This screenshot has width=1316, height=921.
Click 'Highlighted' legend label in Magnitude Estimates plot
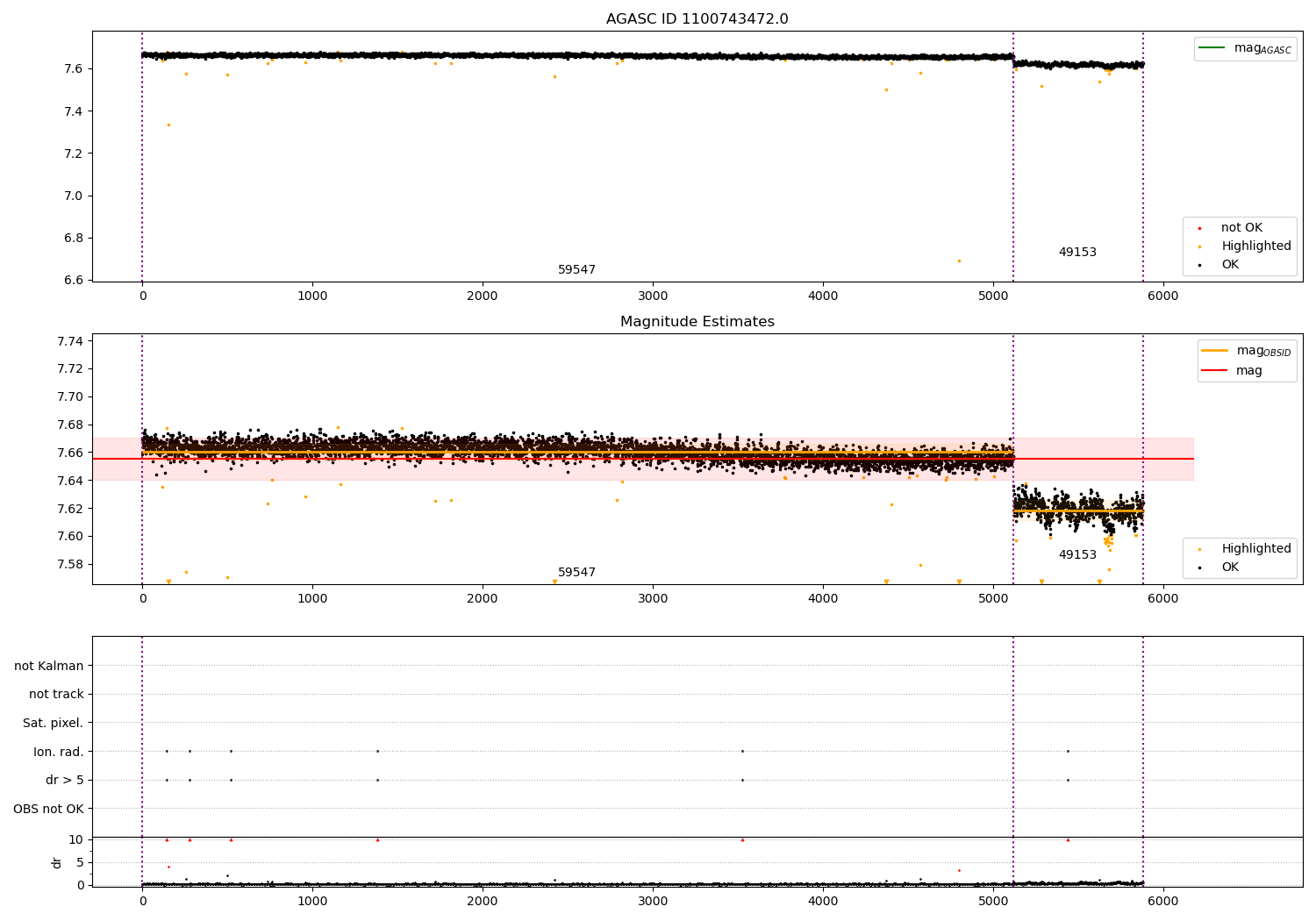pyautogui.click(x=1256, y=548)
